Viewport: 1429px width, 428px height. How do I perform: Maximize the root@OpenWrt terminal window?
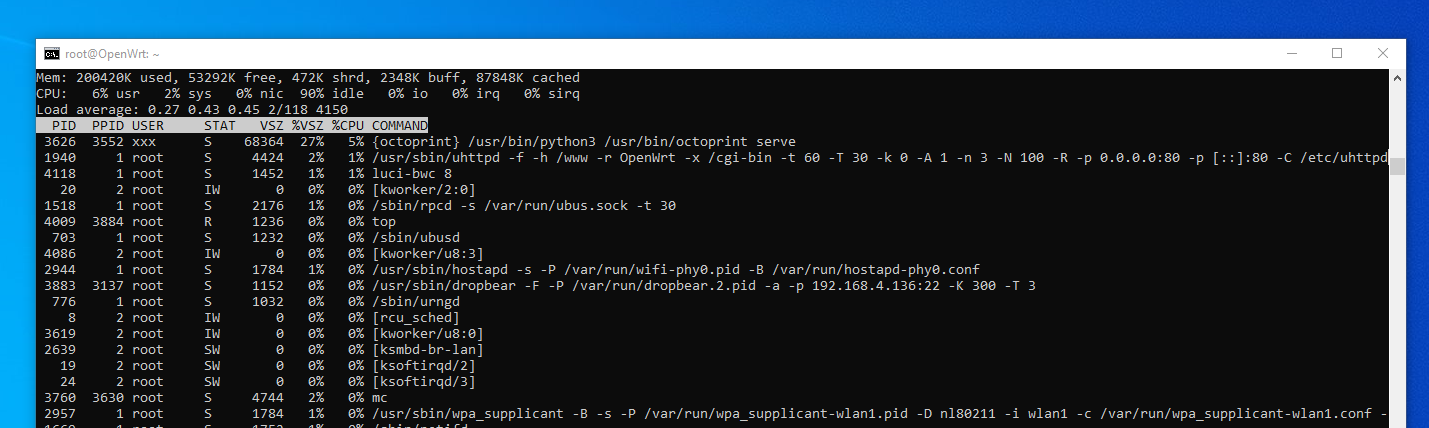1337,54
